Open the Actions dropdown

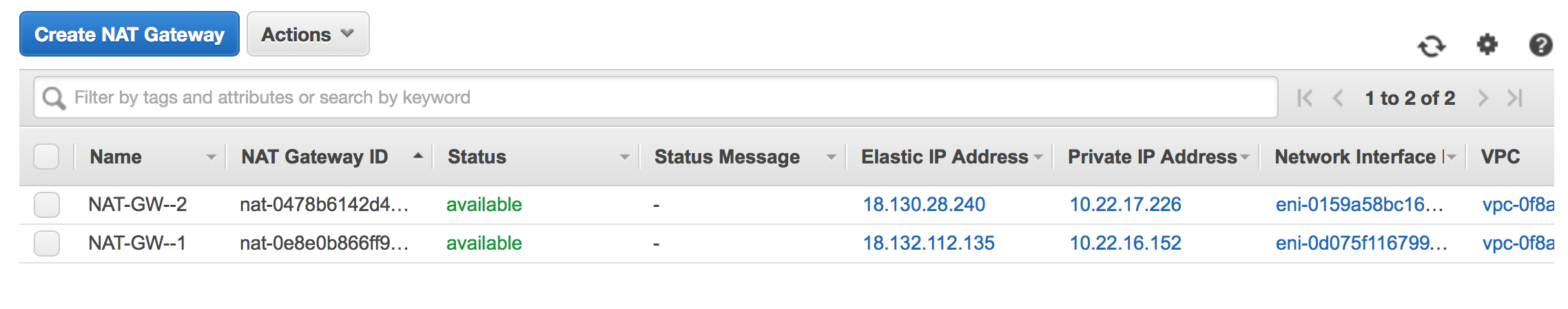click(308, 34)
